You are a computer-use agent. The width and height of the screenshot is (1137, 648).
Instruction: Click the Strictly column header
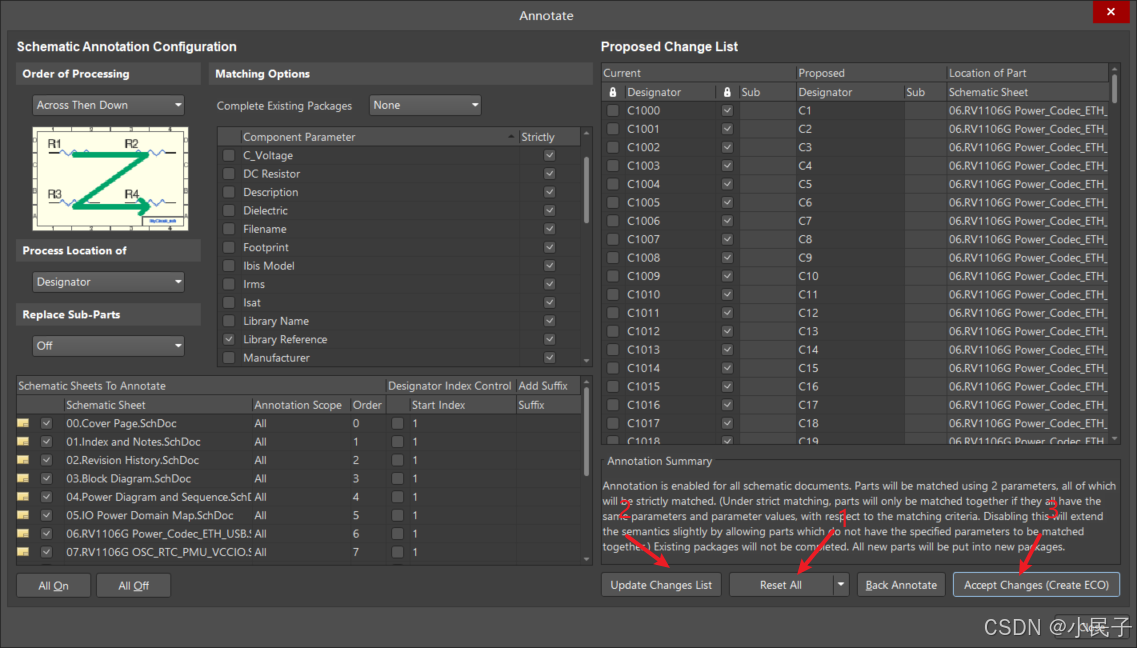pos(549,136)
